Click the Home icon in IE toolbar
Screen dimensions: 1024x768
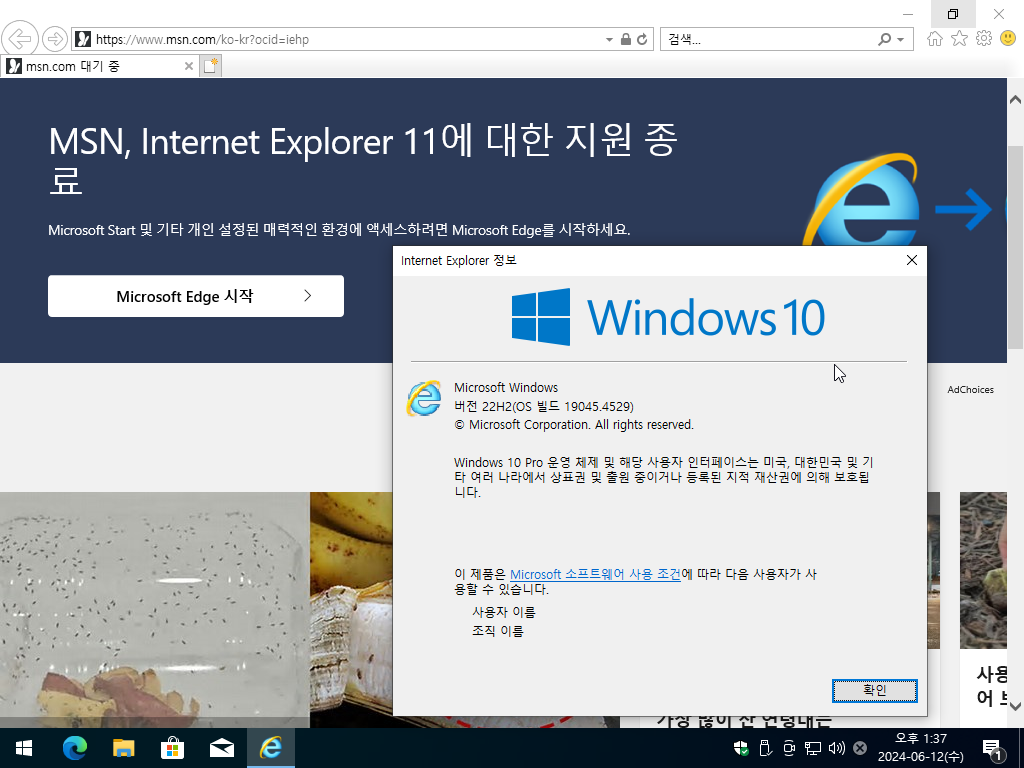point(935,39)
